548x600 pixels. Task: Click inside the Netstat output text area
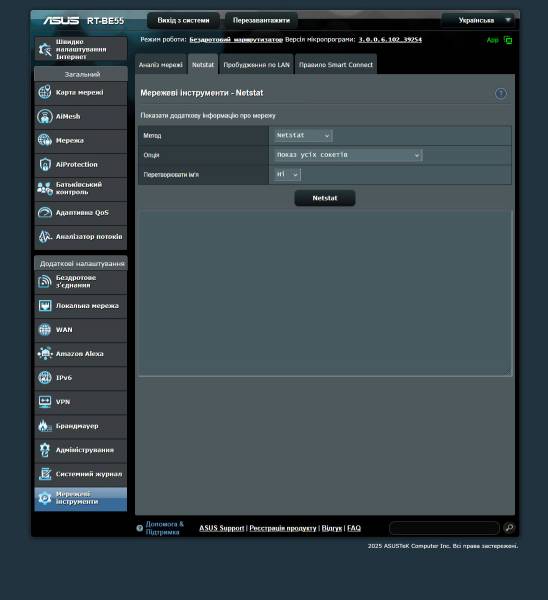coord(325,293)
